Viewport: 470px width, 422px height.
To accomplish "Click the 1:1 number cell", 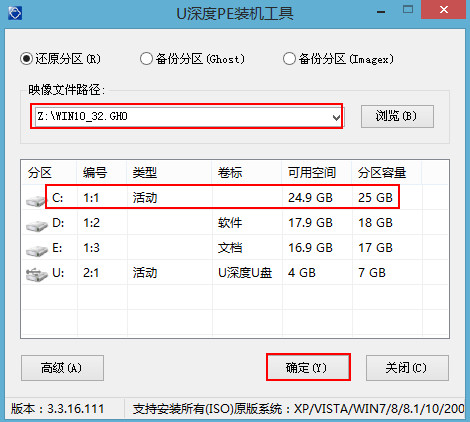I will pyautogui.click(x=91, y=198).
